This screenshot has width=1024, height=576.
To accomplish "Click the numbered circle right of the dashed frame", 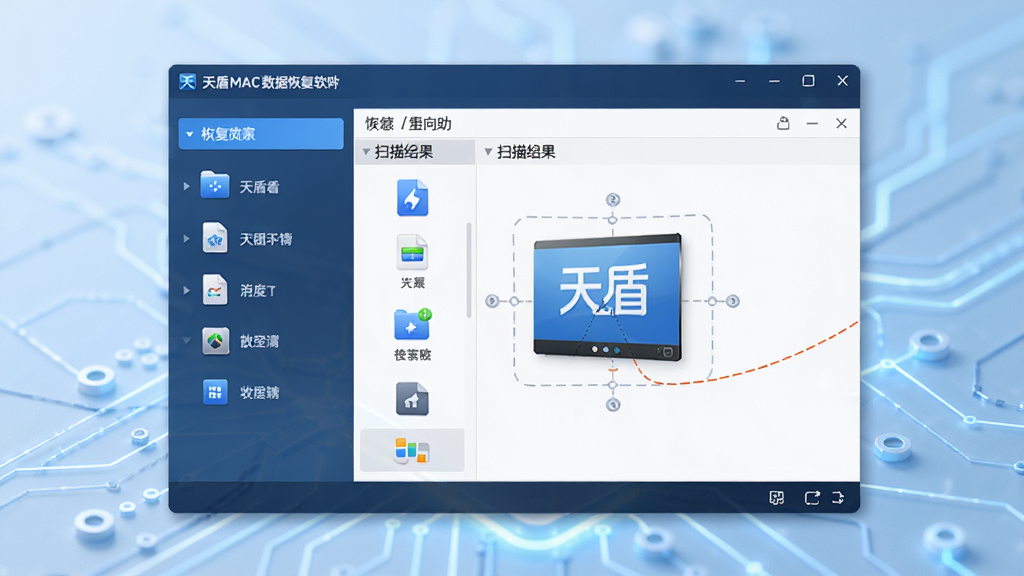I will tap(733, 301).
